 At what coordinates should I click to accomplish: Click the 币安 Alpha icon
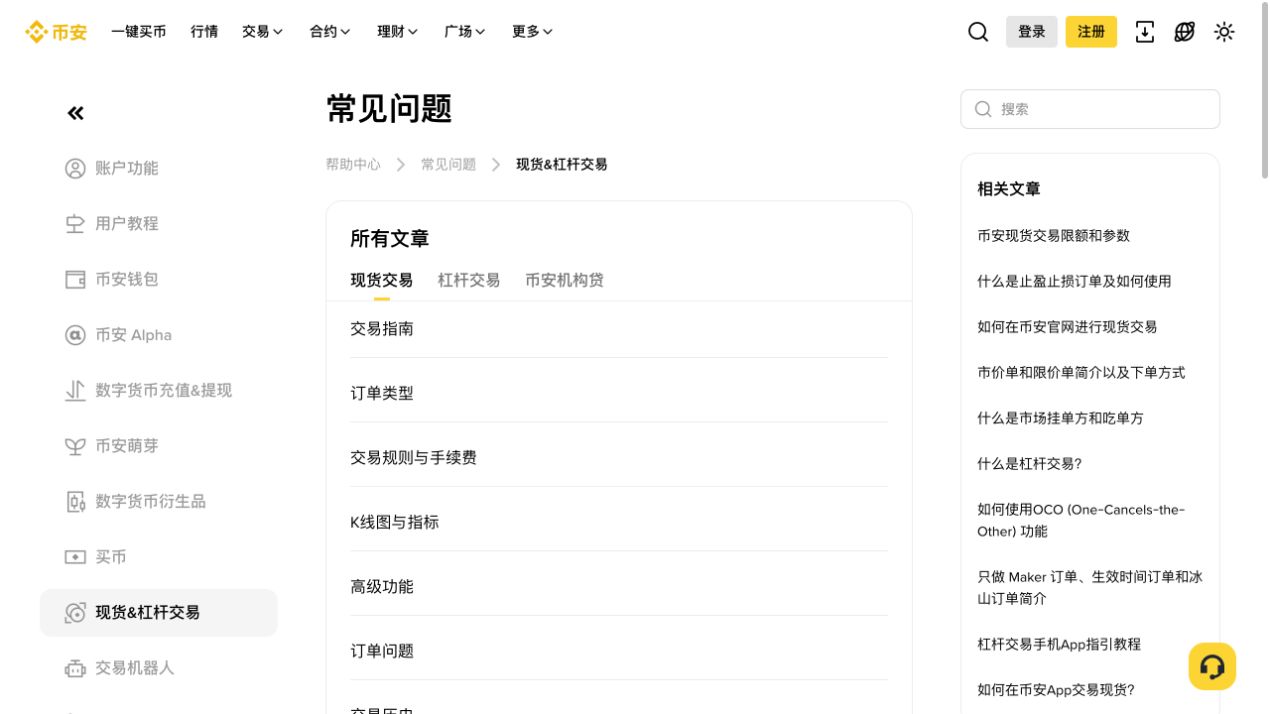[75, 335]
